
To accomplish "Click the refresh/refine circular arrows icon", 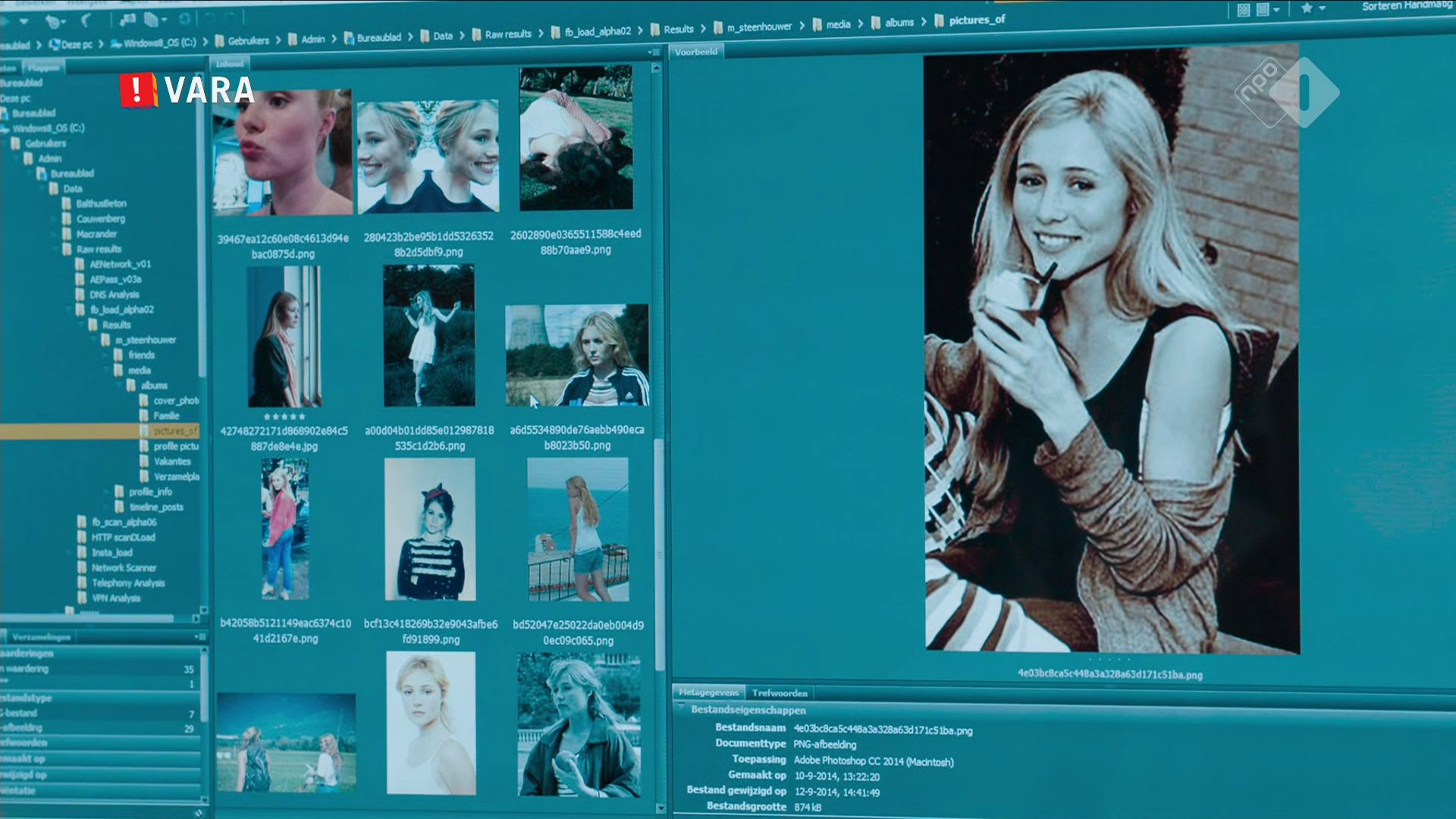I will (x=184, y=19).
